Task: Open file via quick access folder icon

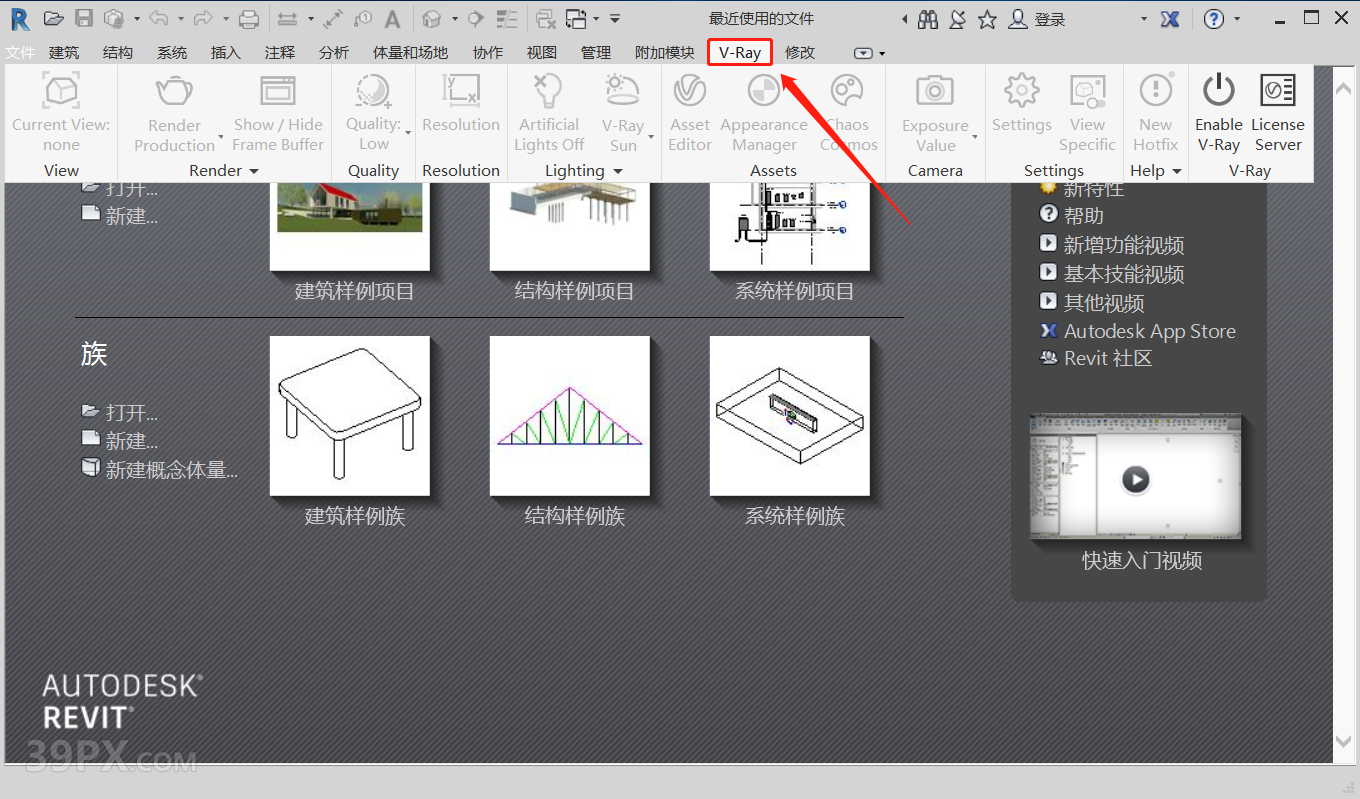Action: point(54,18)
